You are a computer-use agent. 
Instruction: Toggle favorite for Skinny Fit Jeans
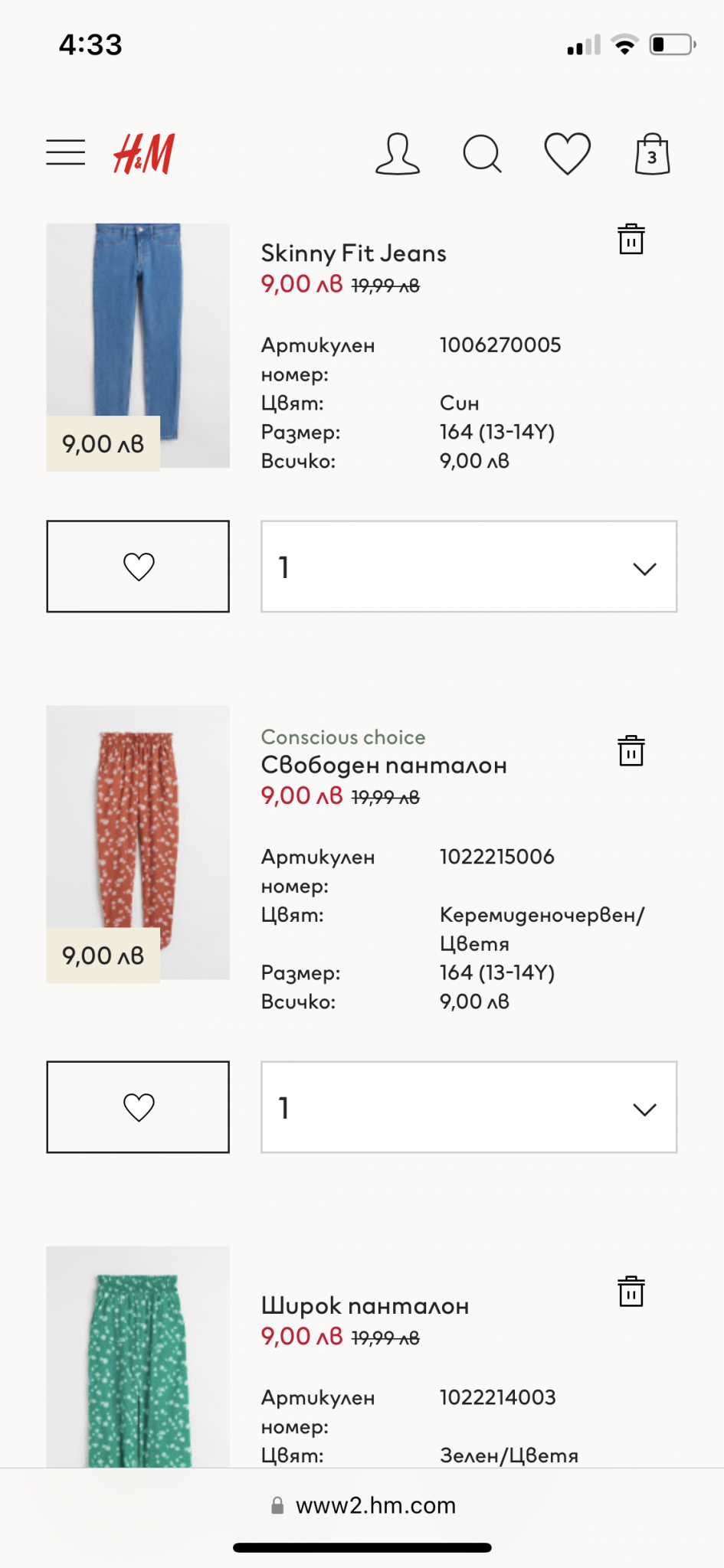[138, 567]
